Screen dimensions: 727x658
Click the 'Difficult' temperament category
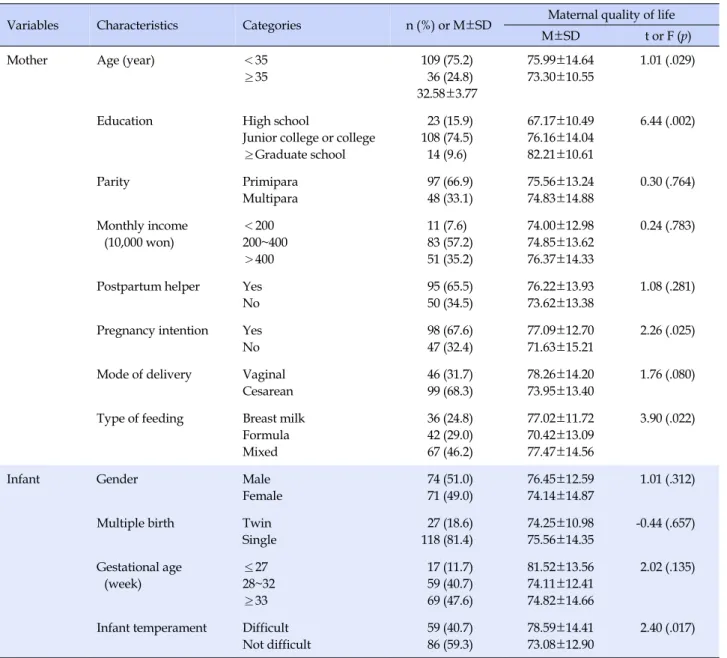pos(265,628)
